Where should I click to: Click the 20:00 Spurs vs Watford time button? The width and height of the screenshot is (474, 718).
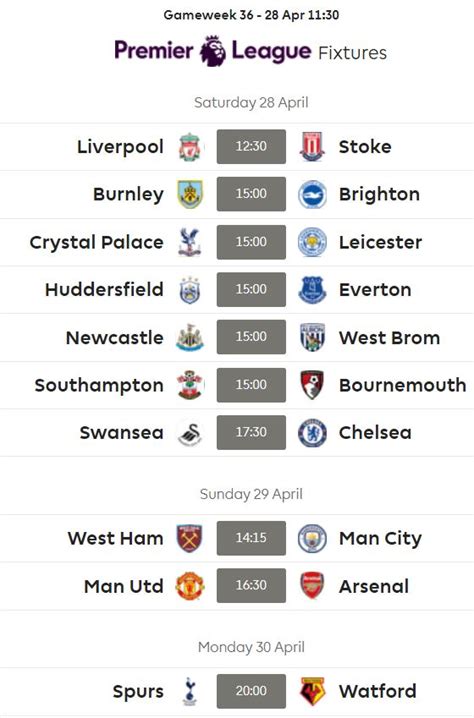click(251, 691)
